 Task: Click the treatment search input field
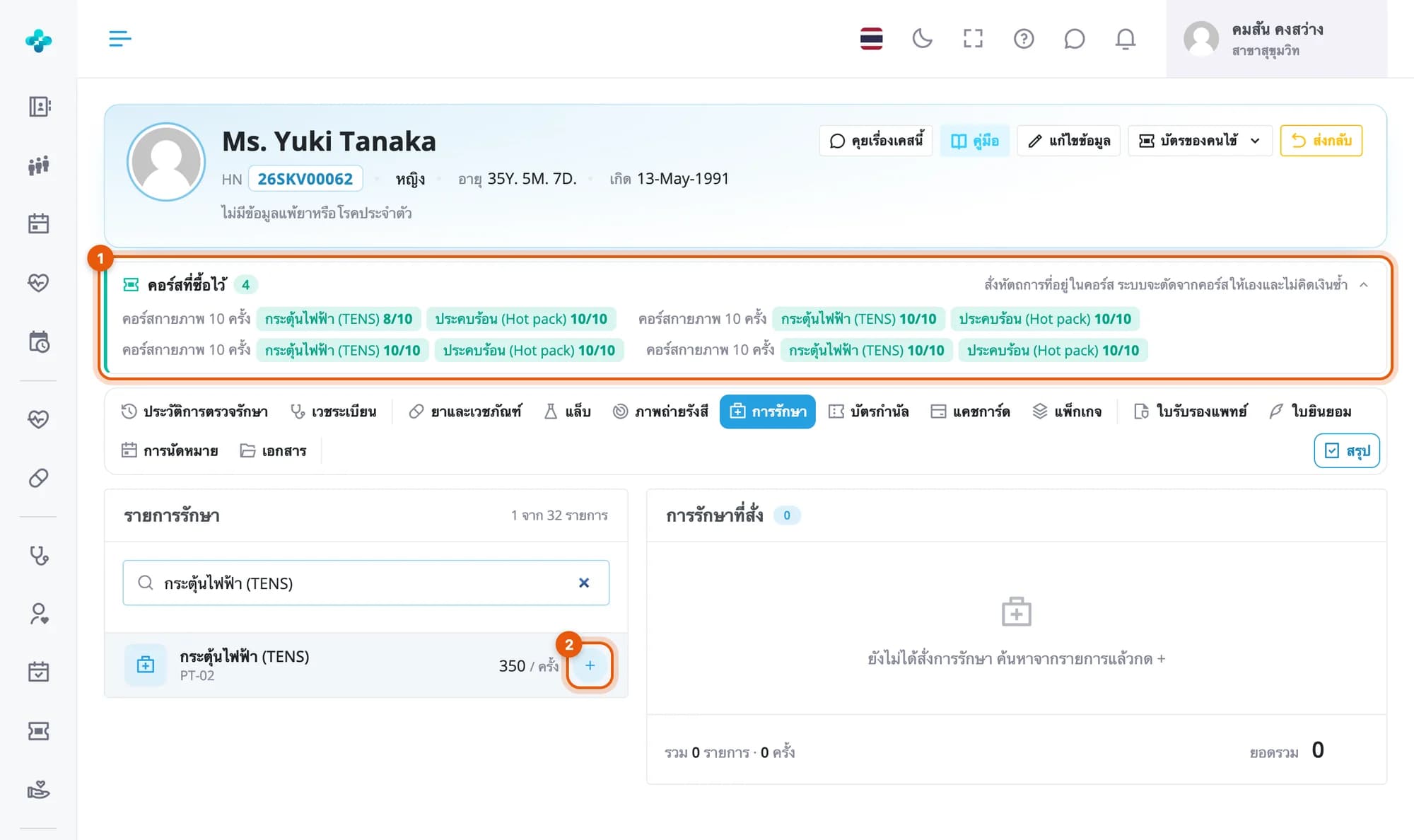point(366,583)
